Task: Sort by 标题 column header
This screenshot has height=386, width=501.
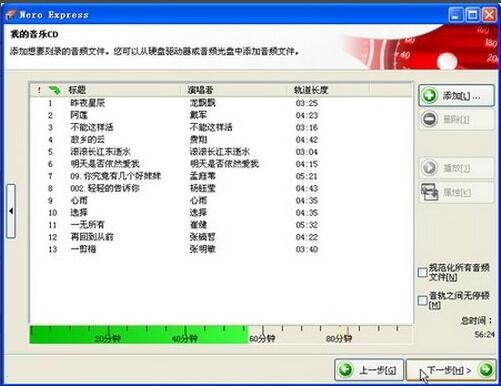Action: click(x=77, y=90)
